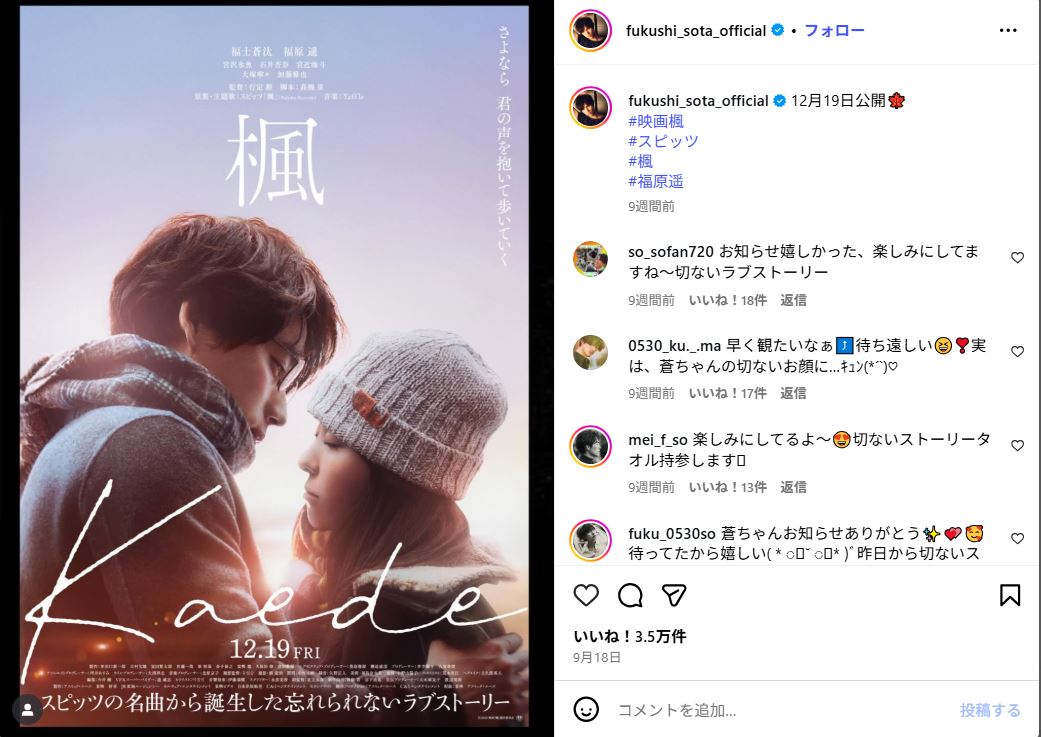Reply to so_sofan720's comment

point(793,300)
